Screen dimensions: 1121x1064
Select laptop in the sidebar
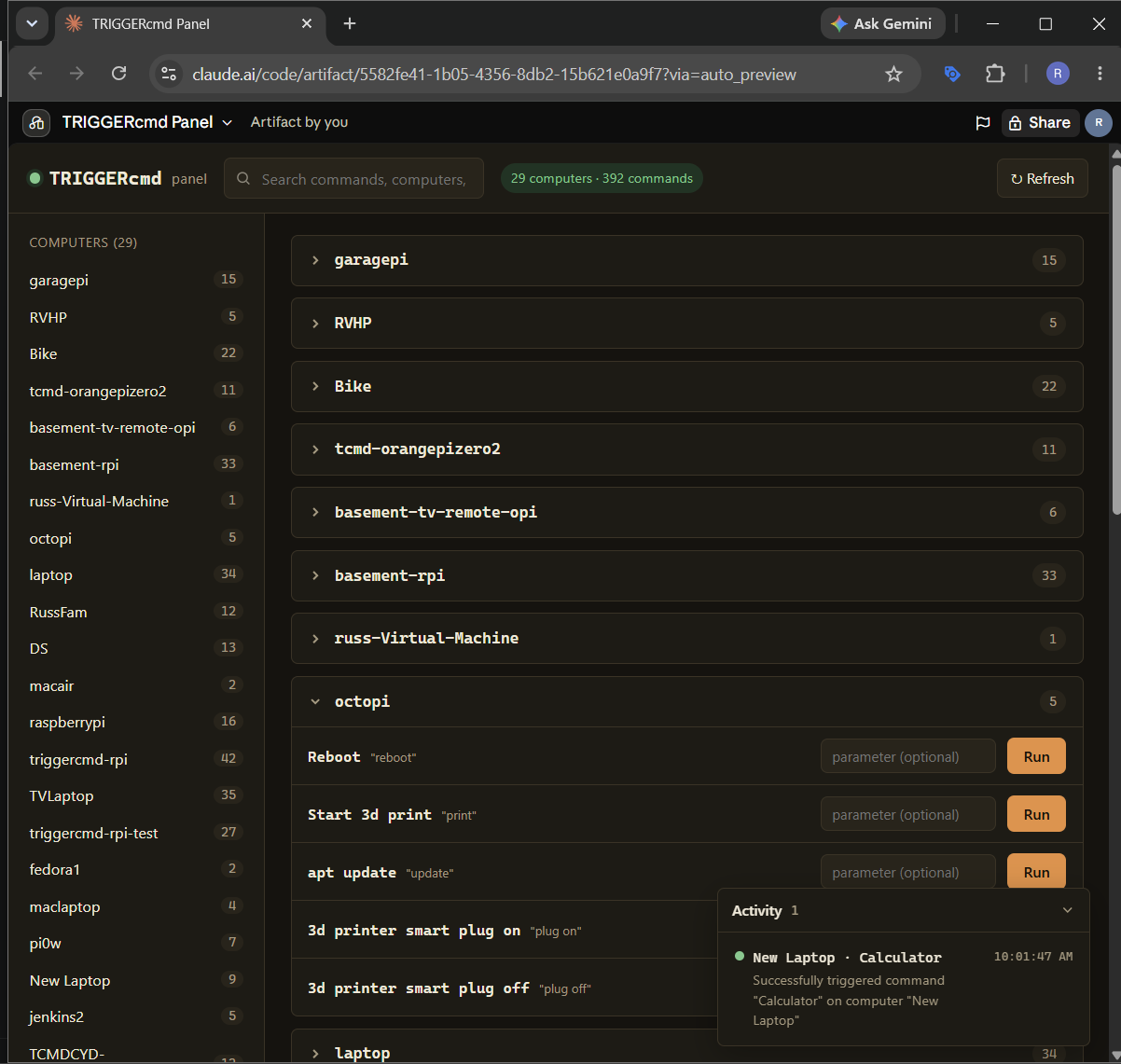point(136,574)
